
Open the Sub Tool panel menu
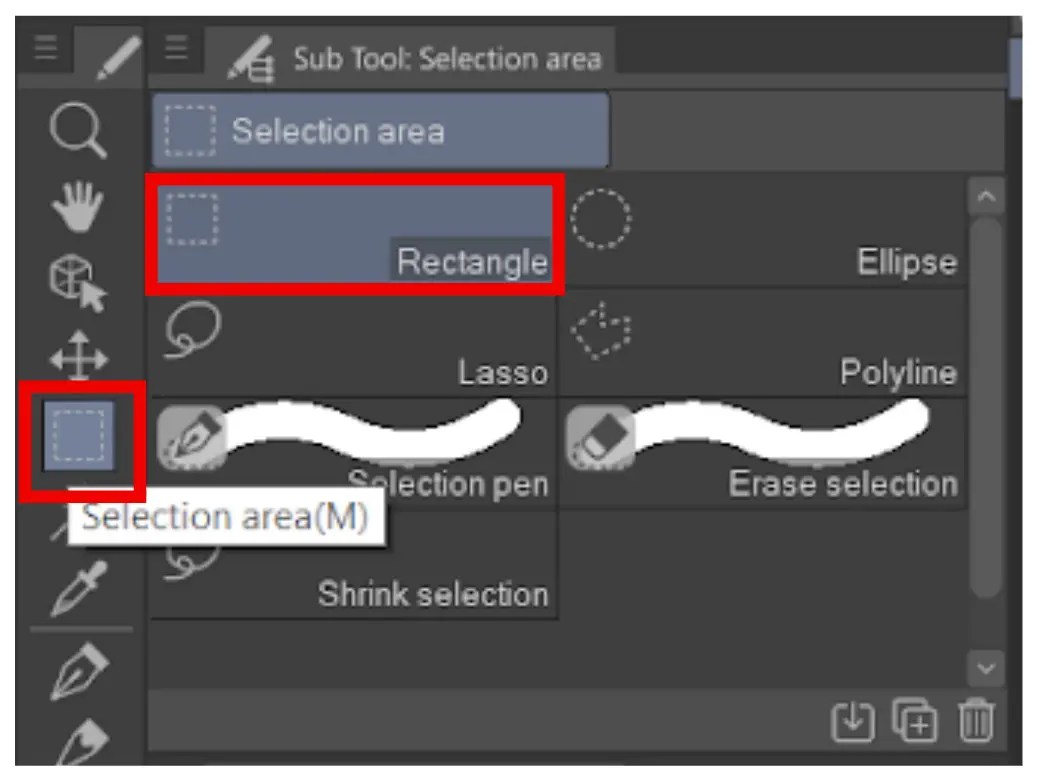point(175,47)
